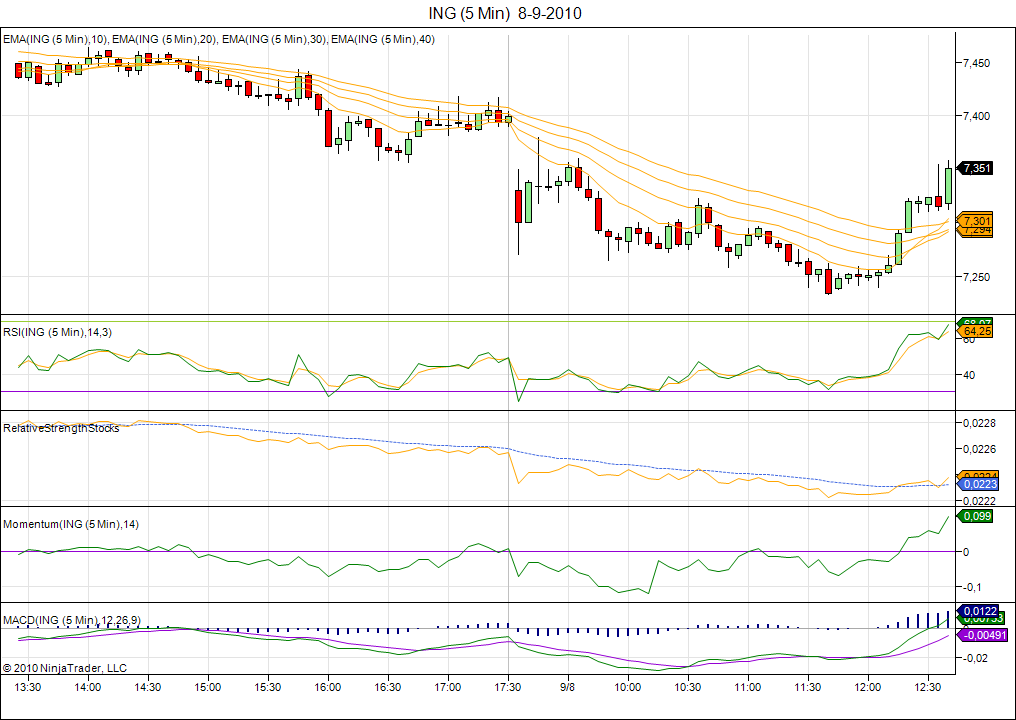
Task: Click the -0,02 MACD axis label
Action: [x=976, y=658]
